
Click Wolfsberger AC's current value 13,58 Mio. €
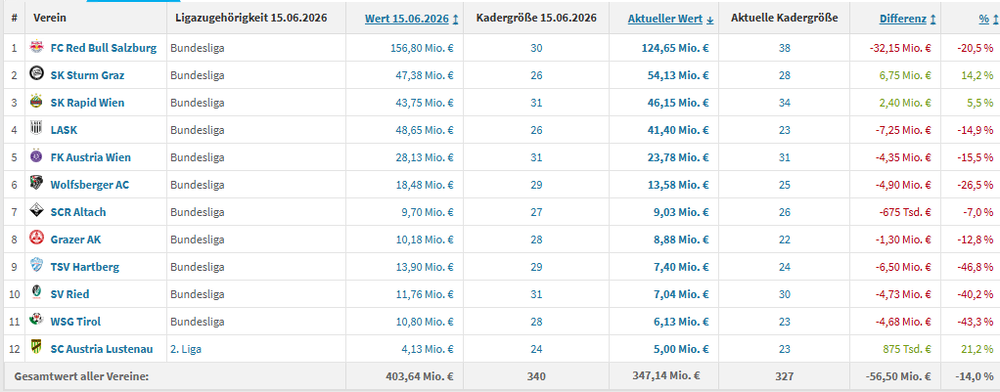click(679, 185)
